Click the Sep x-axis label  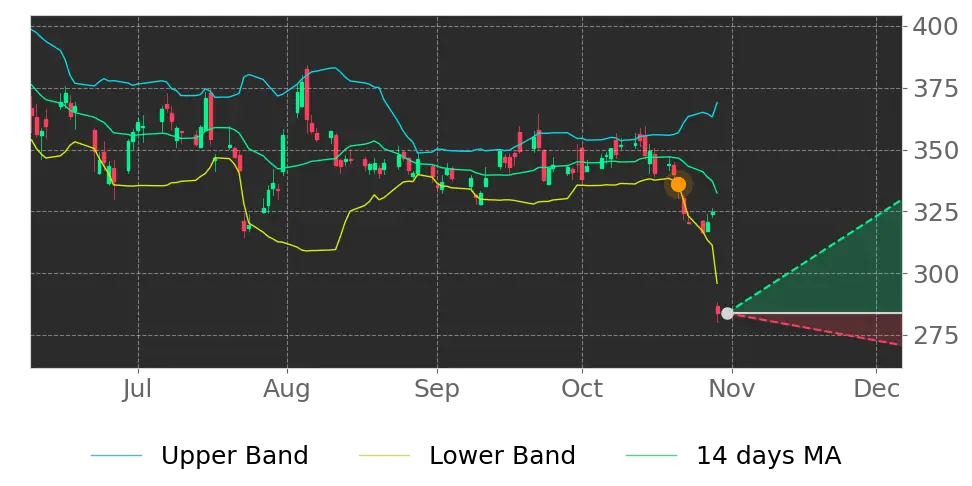pyautogui.click(x=437, y=389)
